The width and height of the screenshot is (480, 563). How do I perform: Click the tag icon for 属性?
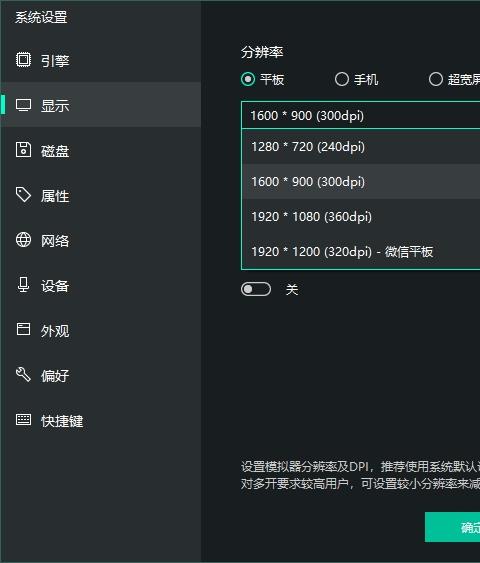(x=23, y=195)
